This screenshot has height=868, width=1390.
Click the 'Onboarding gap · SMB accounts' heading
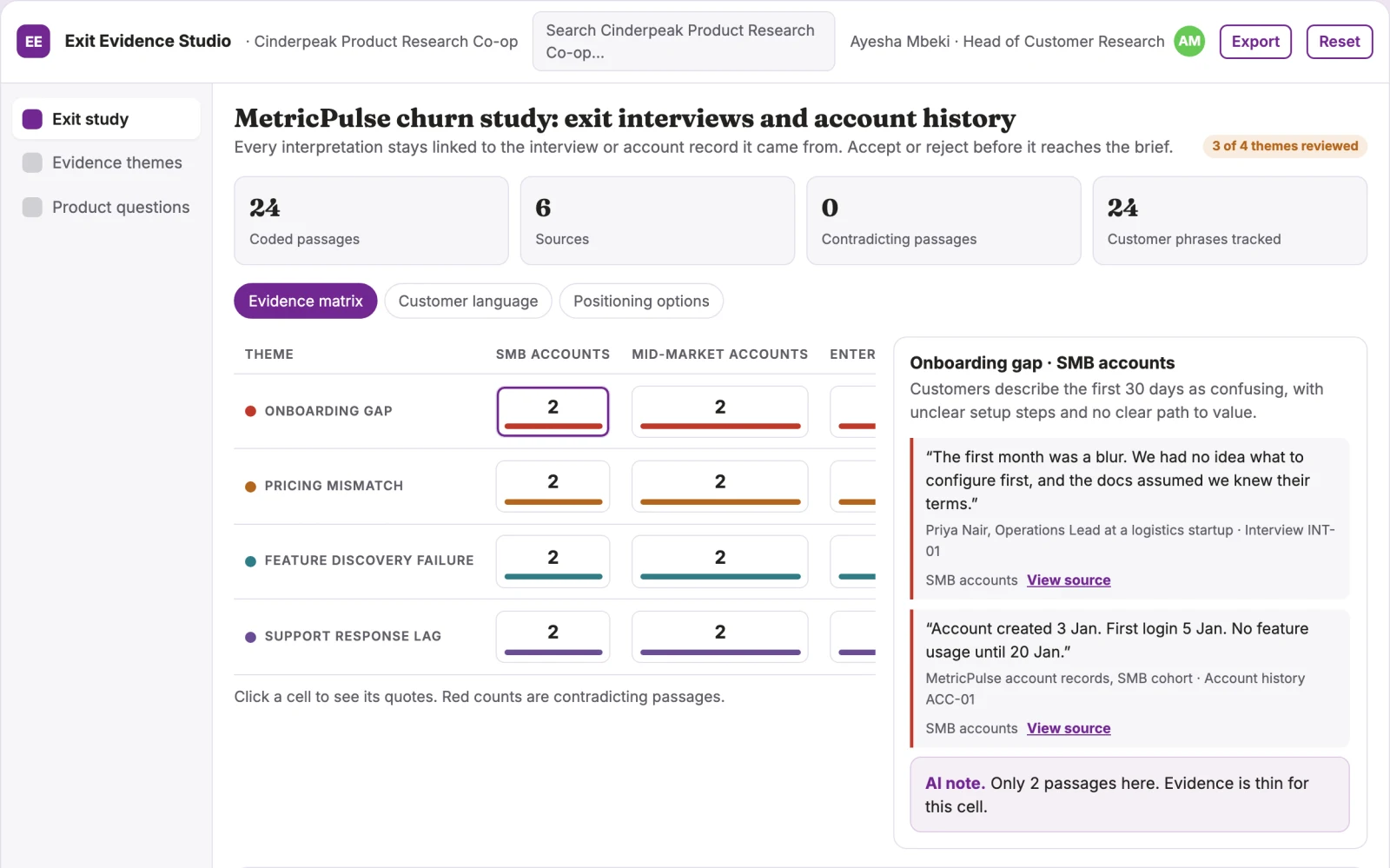click(1042, 363)
